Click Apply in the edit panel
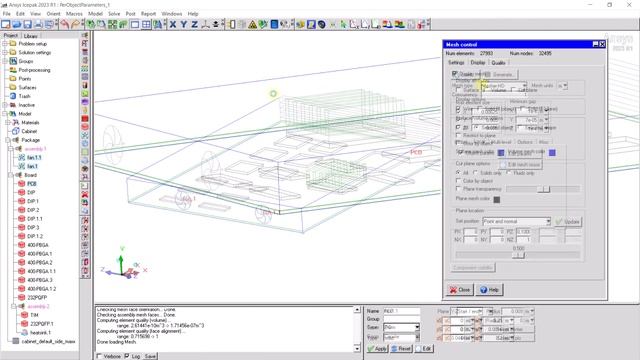The height and width of the screenshot is (360, 640). (x=377, y=349)
